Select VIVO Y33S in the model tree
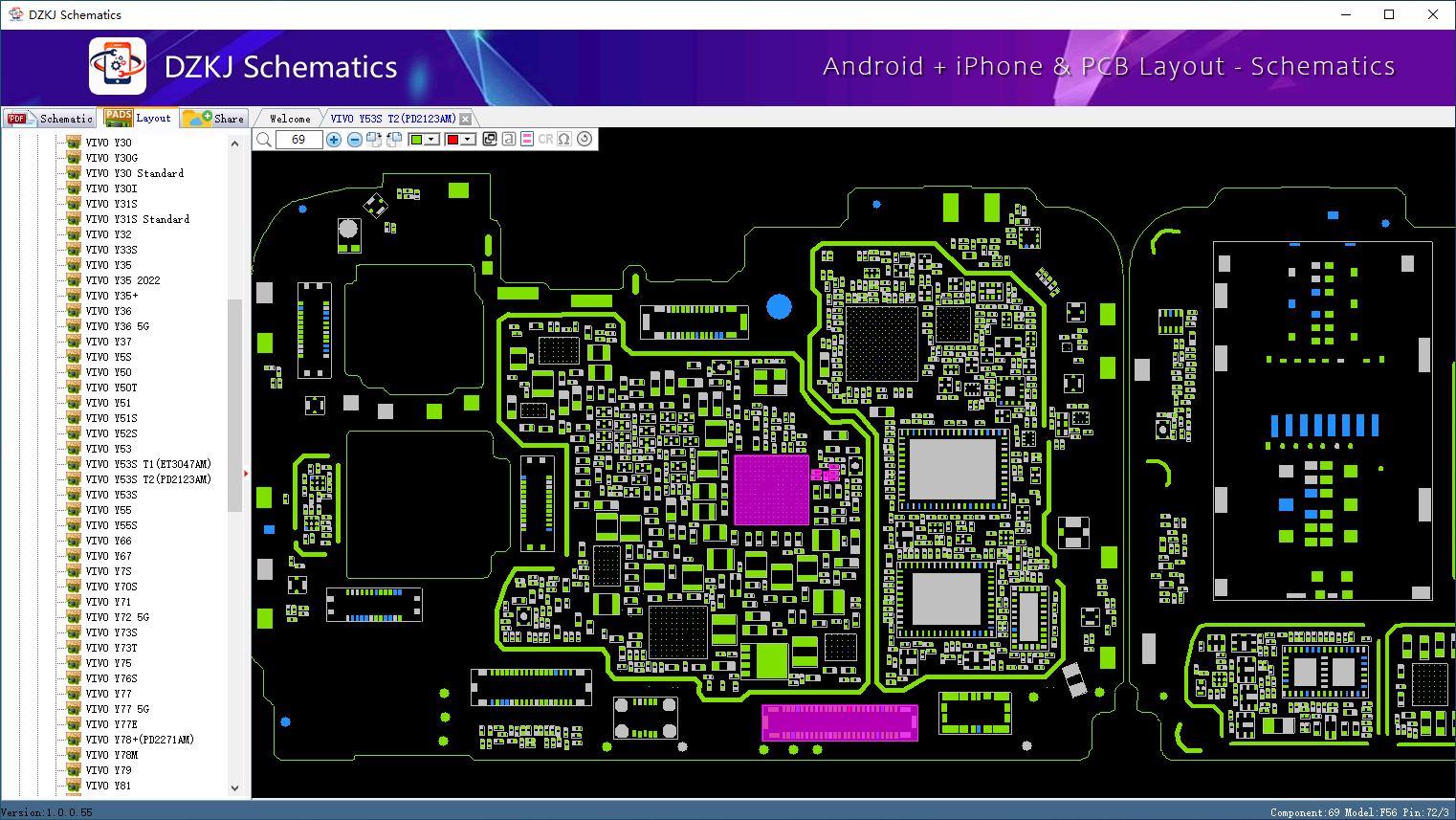Screen dimensions: 1456x820 pos(112,250)
